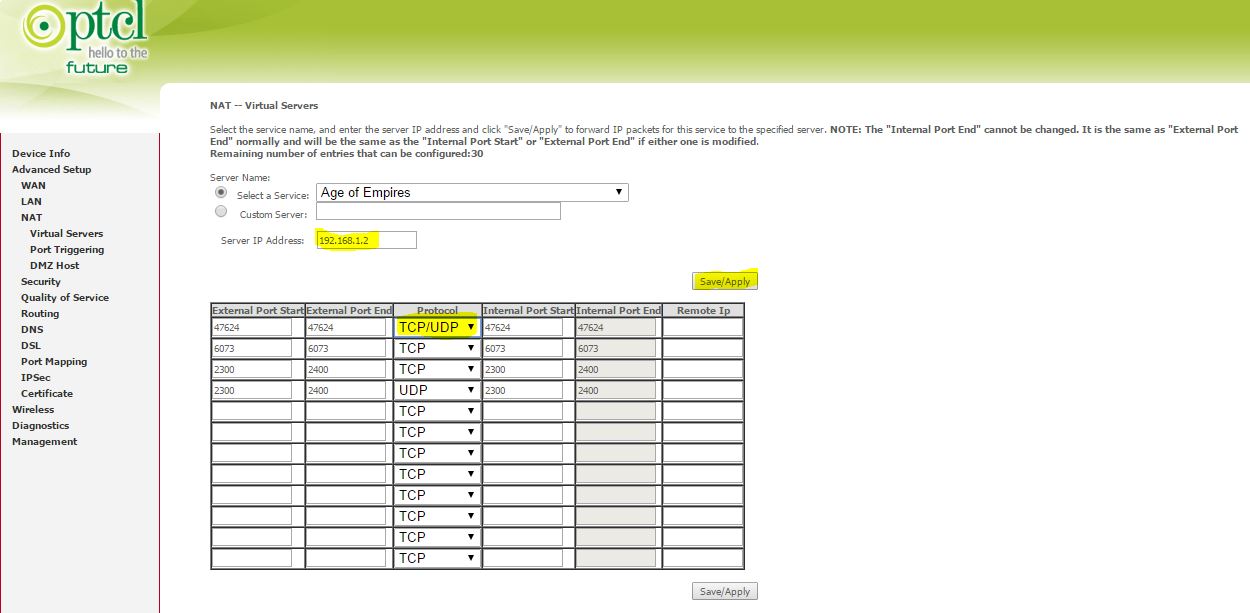Open Management page
Viewport: 1250px width, 613px height.
click(45, 442)
